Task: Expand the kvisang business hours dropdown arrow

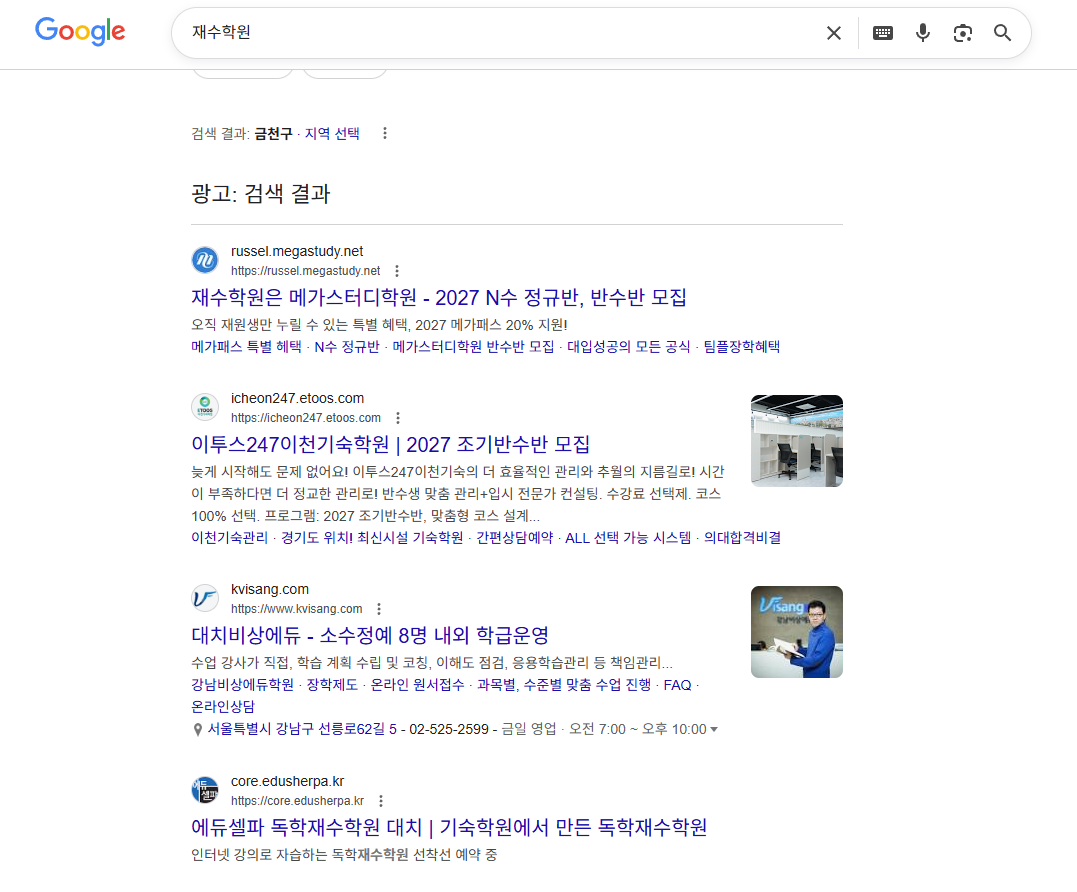Action: click(x=713, y=730)
